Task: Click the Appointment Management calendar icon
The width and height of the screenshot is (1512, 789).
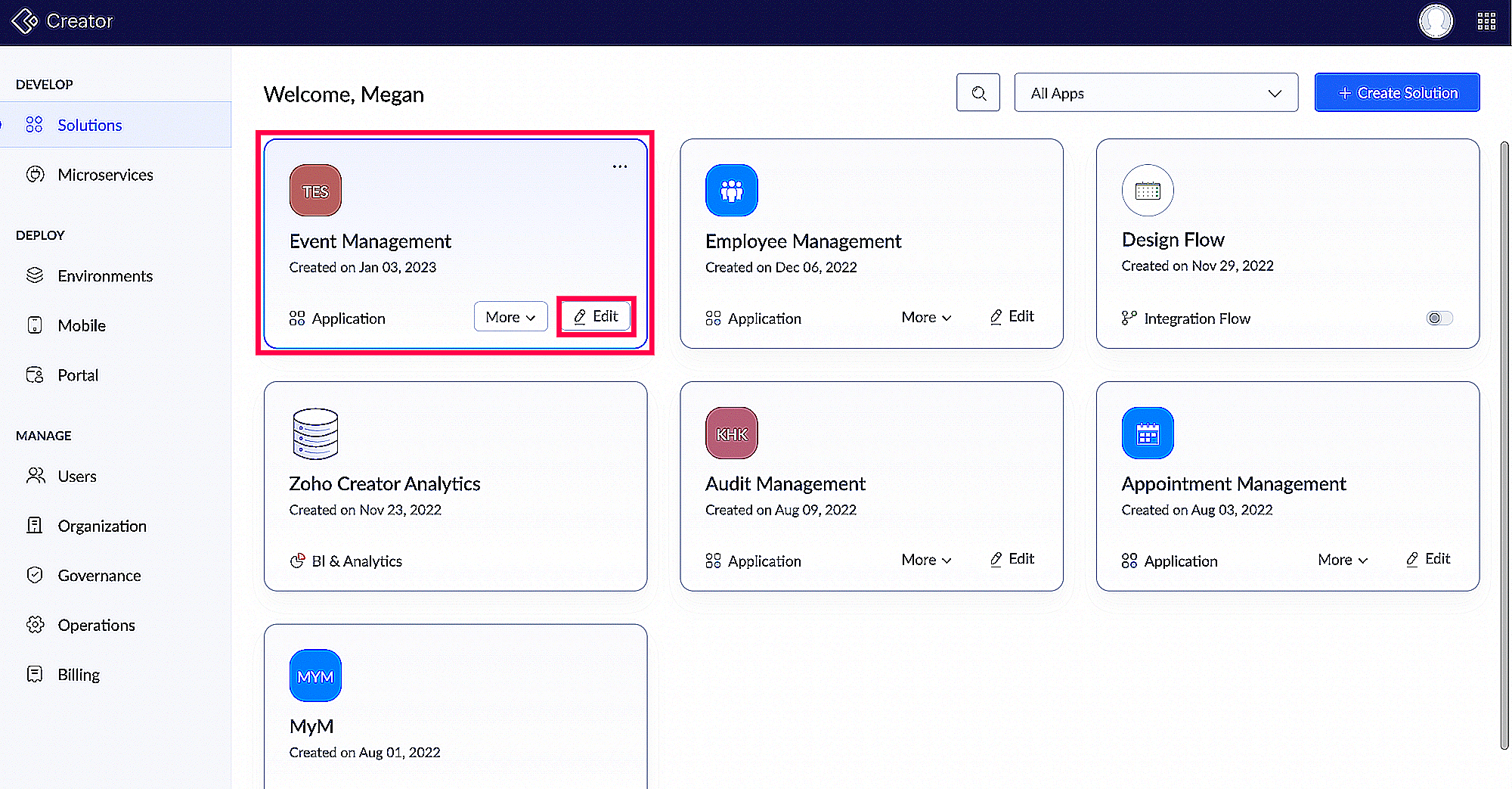Action: pos(1148,433)
